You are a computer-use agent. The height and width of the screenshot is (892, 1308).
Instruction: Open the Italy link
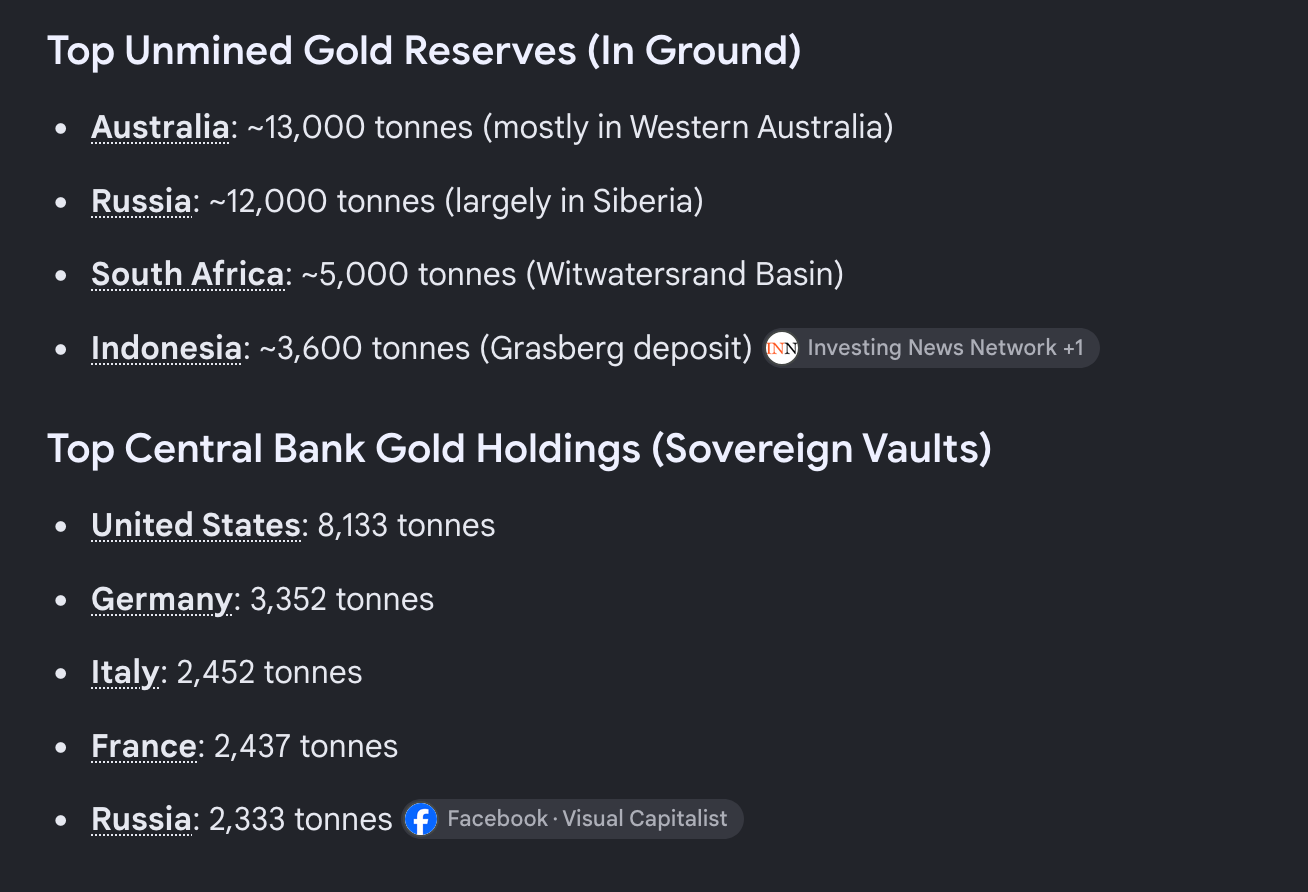pos(125,672)
